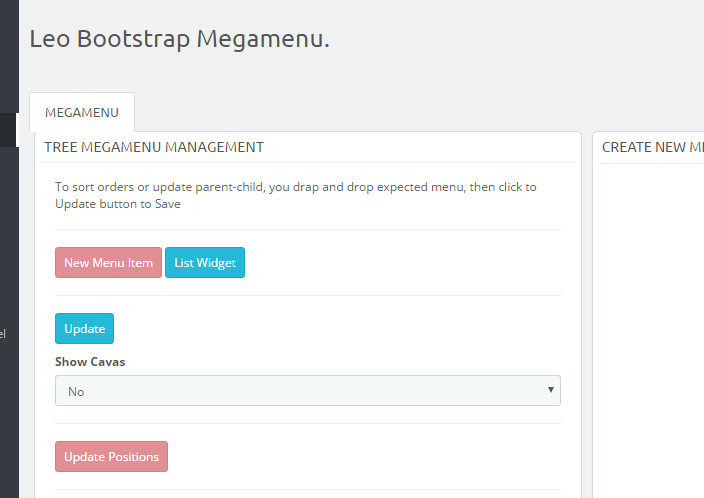The height and width of the screenshot is (498, 704).
Task: Click the Tree Megamenu Management panel heading
Action: click(154, 147)
